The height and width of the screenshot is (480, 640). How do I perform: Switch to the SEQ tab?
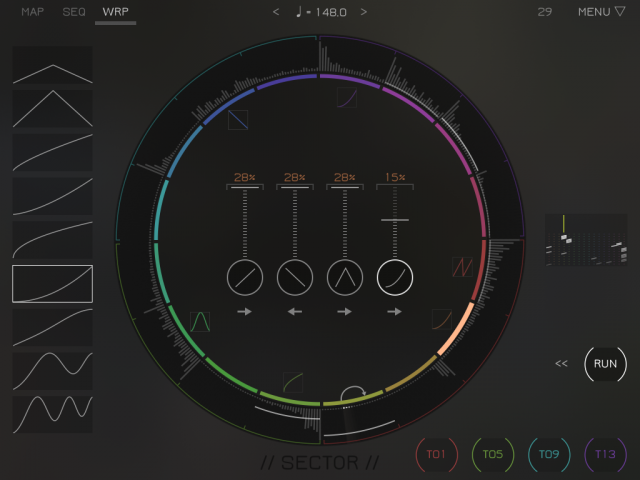click(74, 12)
